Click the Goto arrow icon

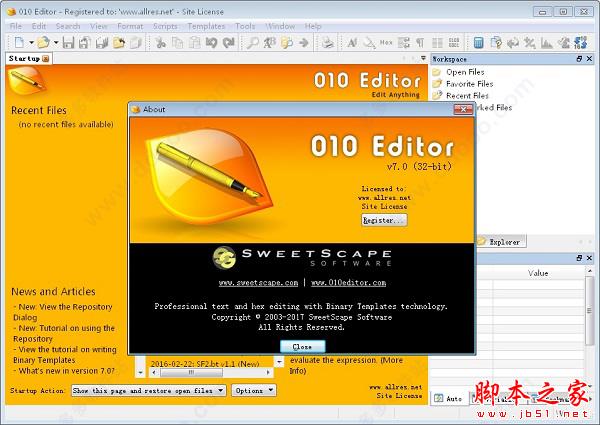pyautogui.click(x=304, y=42)
